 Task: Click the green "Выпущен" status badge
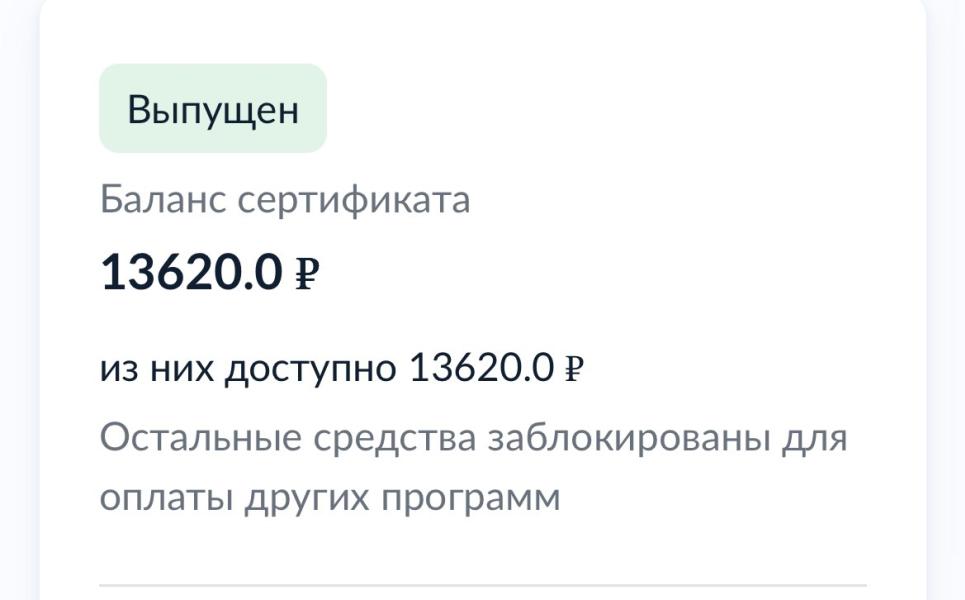pyautogui.click(x=212, y=109)
